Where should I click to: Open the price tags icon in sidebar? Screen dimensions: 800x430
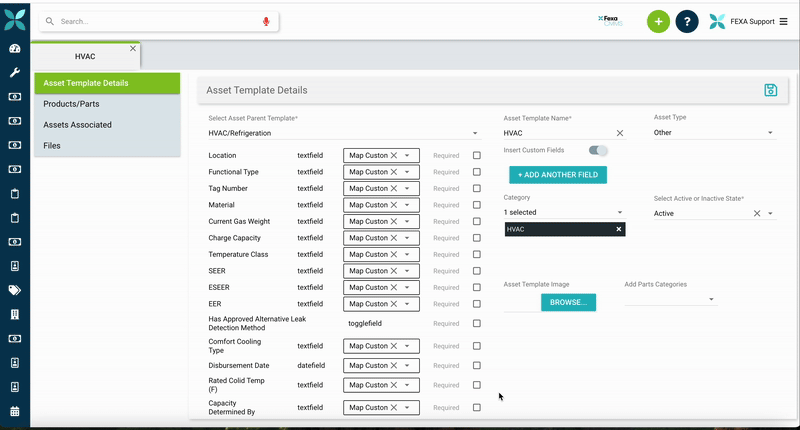pyautogui.click(x=15, y=290)
